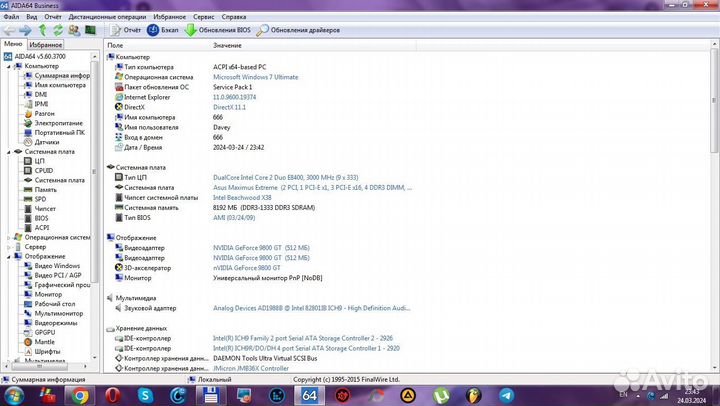The width and height of the screenshot is (720, 406).
Task: Select Разгон tree item
Action: (x=39, y=113)
